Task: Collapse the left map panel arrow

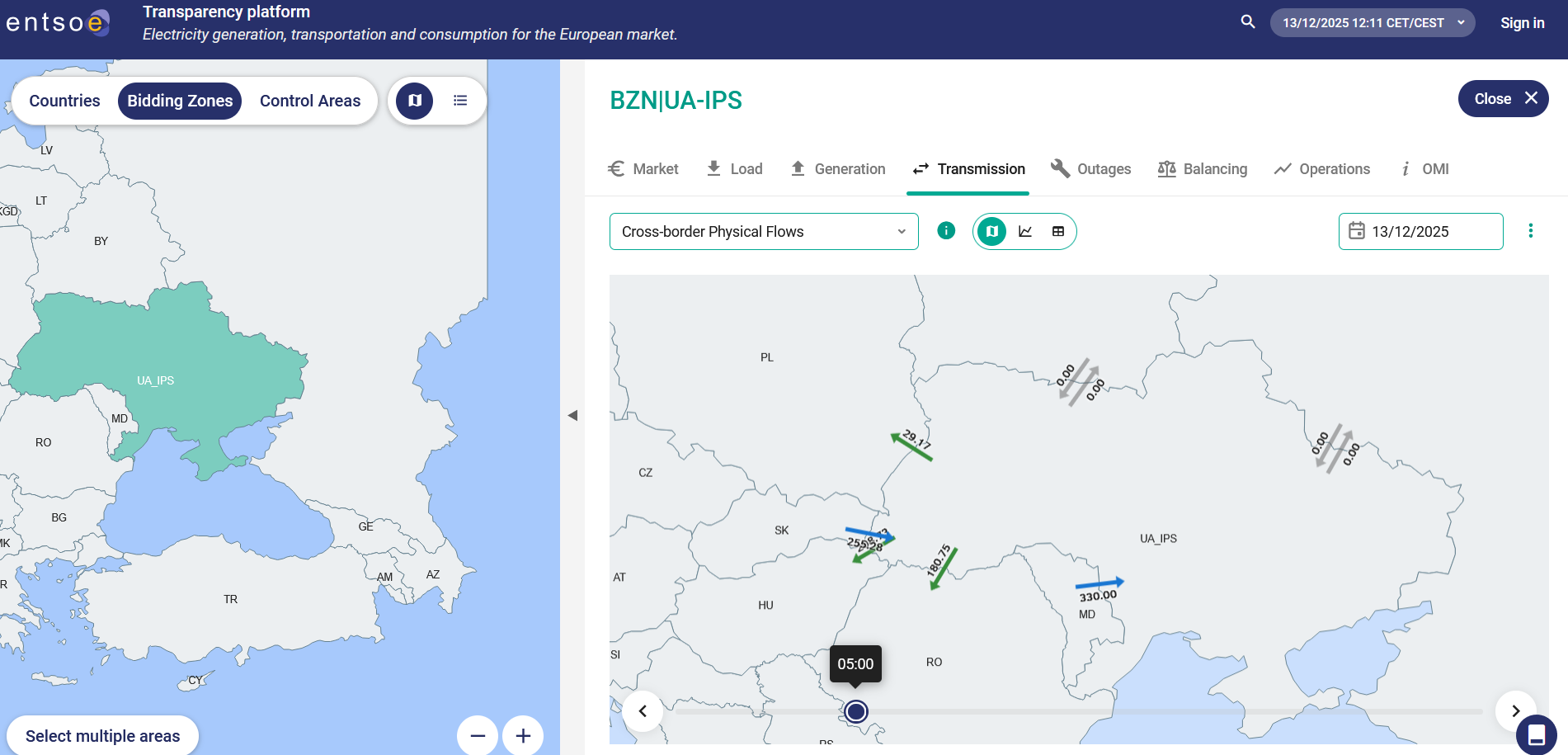Action: point(572,415)
